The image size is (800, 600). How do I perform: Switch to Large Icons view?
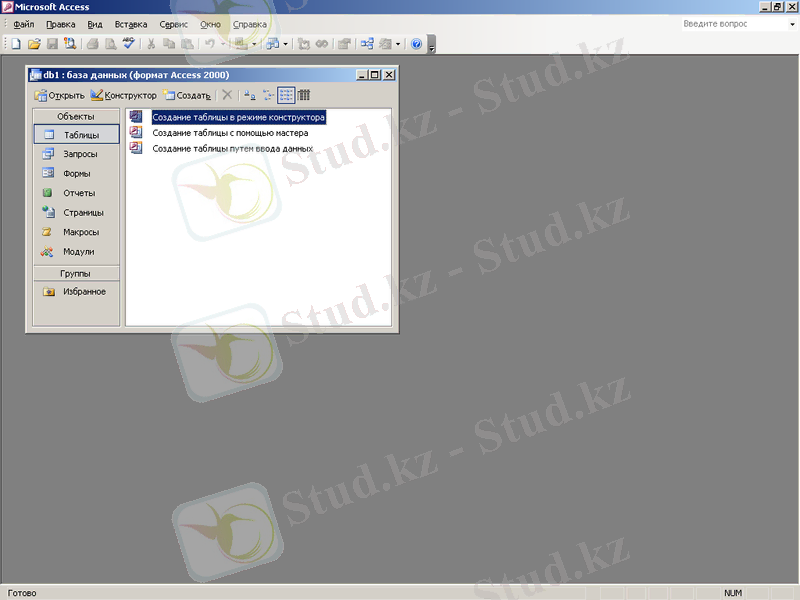tap(249, 95)
